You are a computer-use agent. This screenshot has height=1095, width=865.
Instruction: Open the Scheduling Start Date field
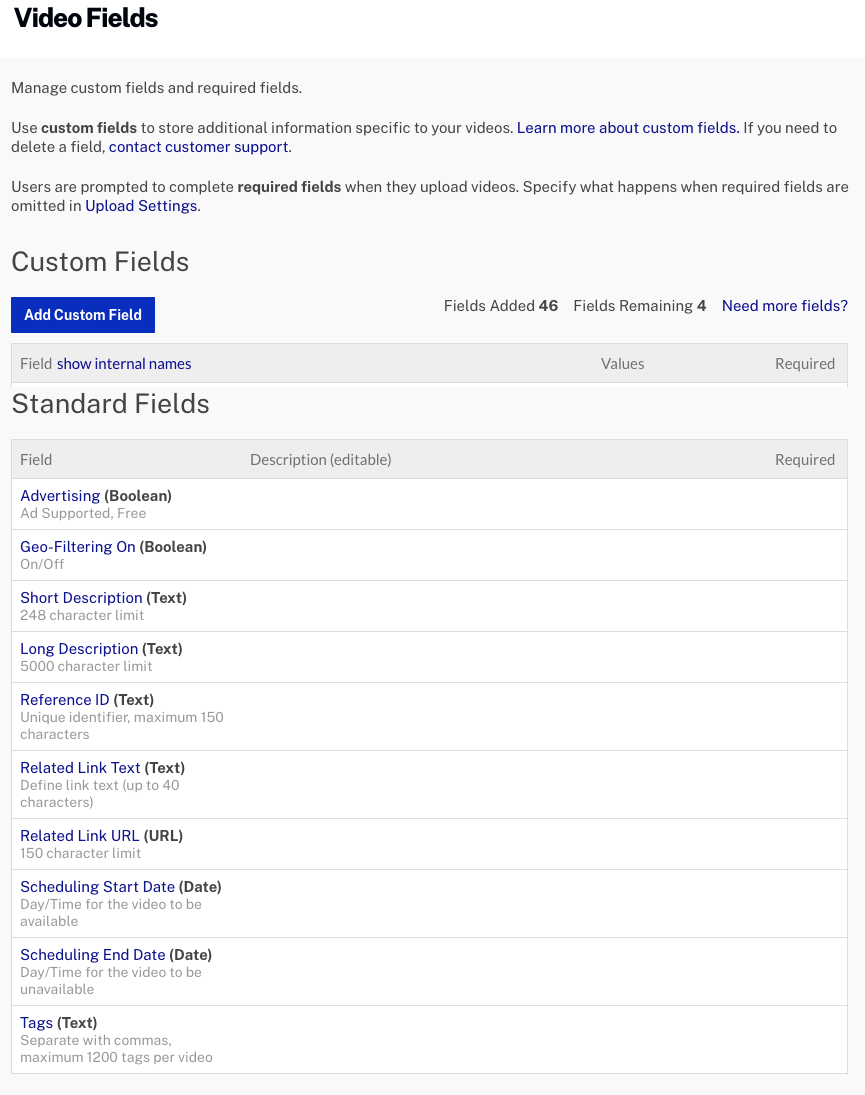click(97, 887)
